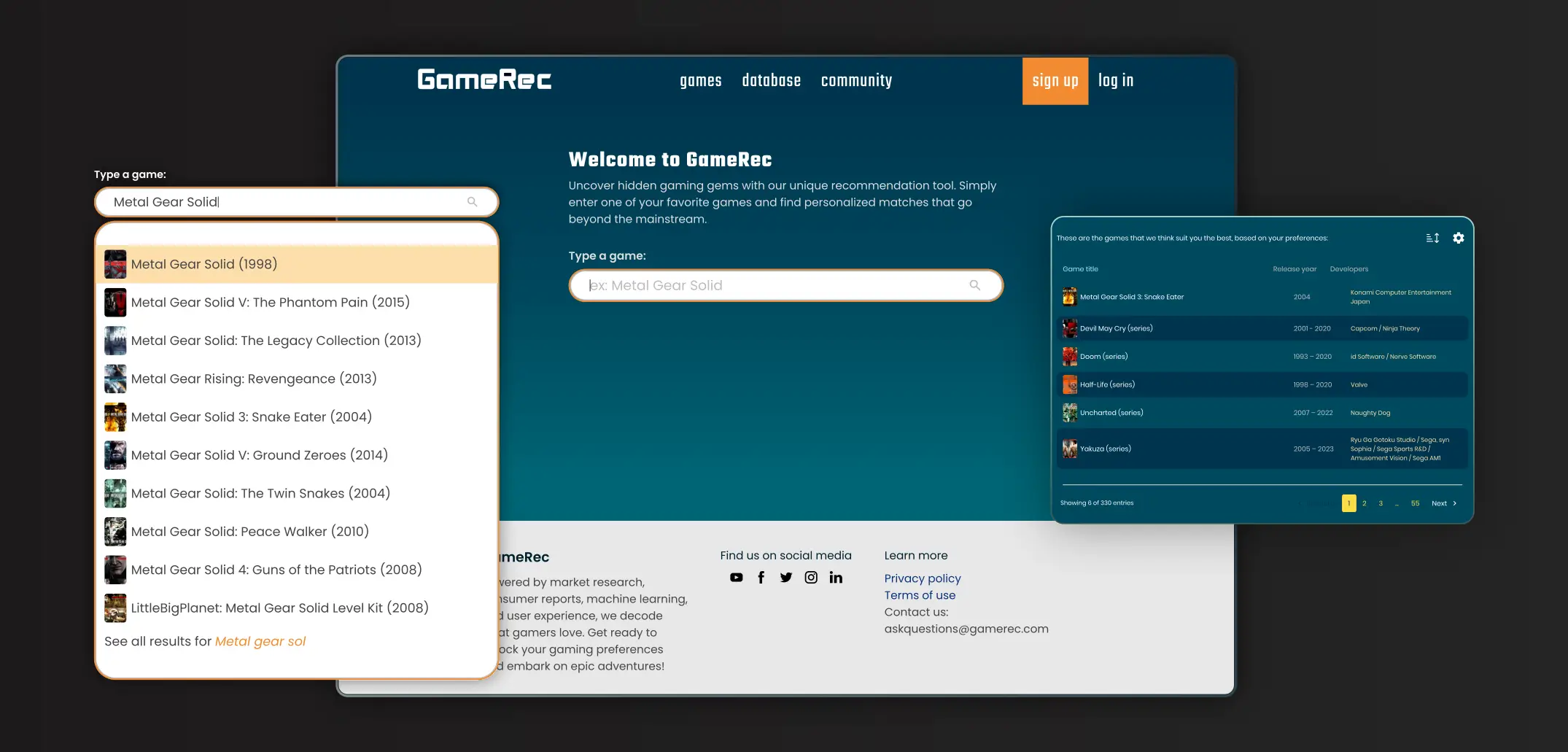Viewport: 1568px width, 752px height.
Task: Open the community menu item
Action: click(x=856, y=80)
